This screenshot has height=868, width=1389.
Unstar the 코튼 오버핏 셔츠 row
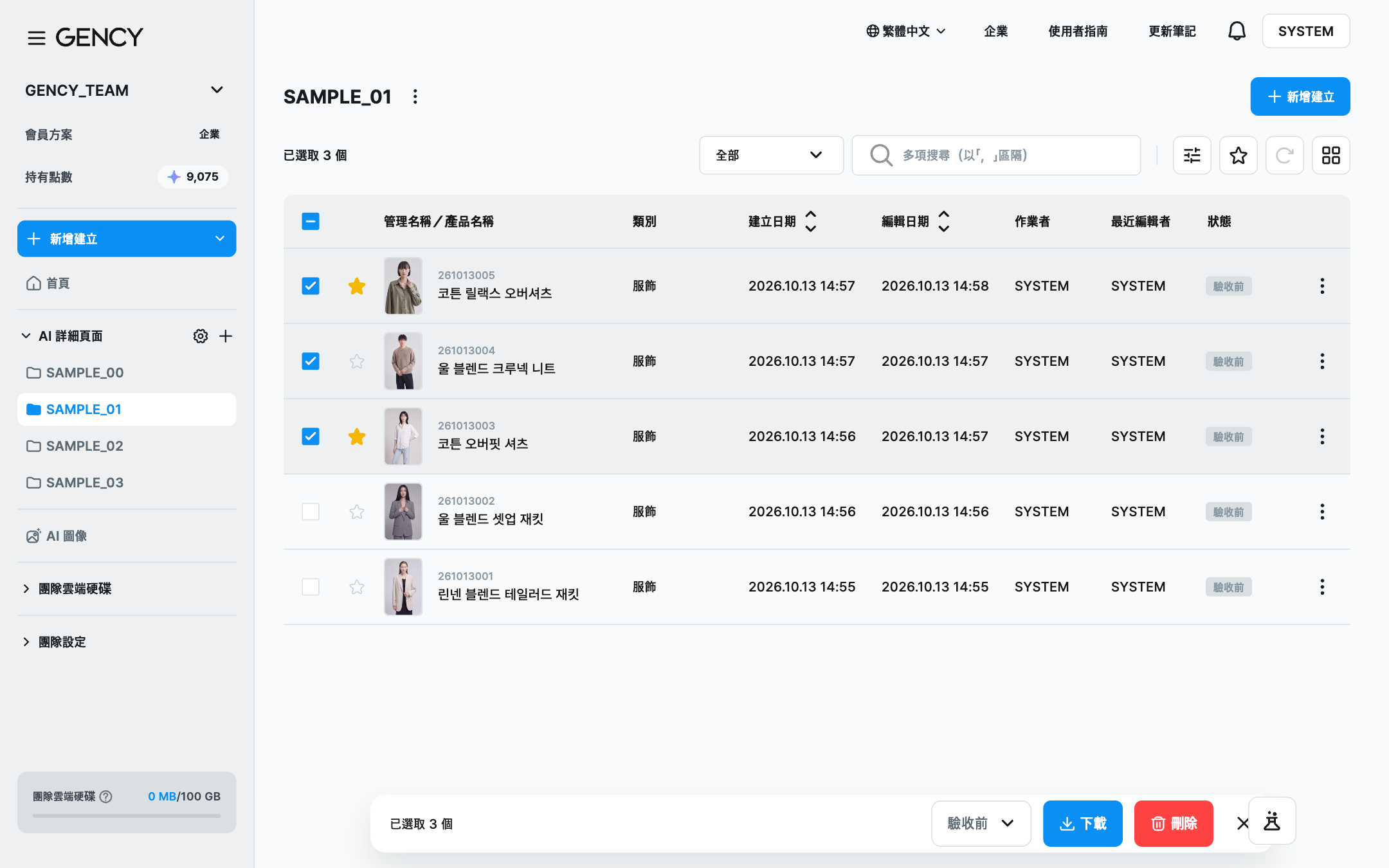357,437
